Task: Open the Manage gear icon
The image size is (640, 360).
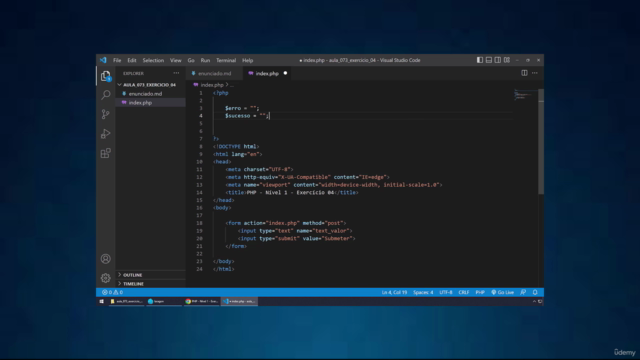Action: tap(105, 278)
